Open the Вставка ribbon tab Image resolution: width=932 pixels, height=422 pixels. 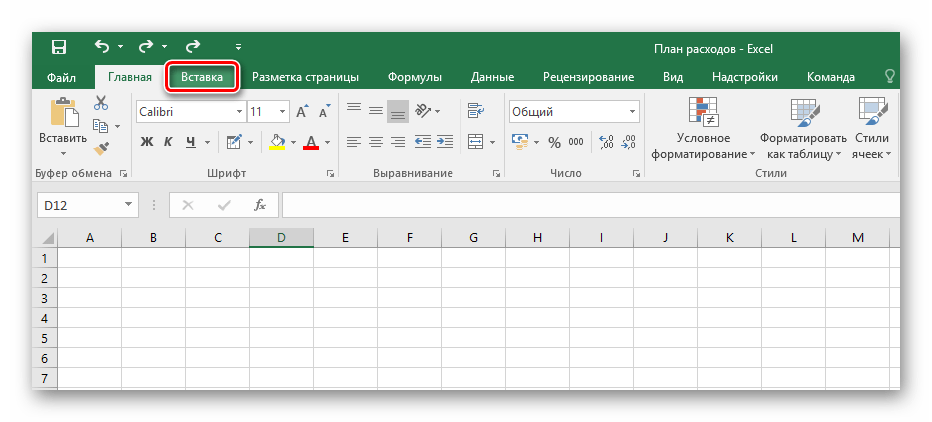203,77
